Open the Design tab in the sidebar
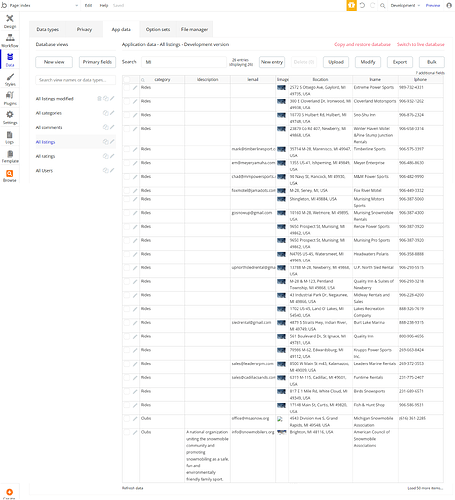Viewport: 455px width, 500px height. (10, 21)
